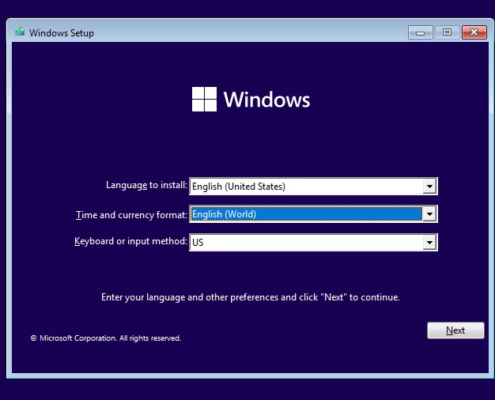Click the Windows Setup title bar icon
The image size is (495, 400).
(x=20, y=32)
